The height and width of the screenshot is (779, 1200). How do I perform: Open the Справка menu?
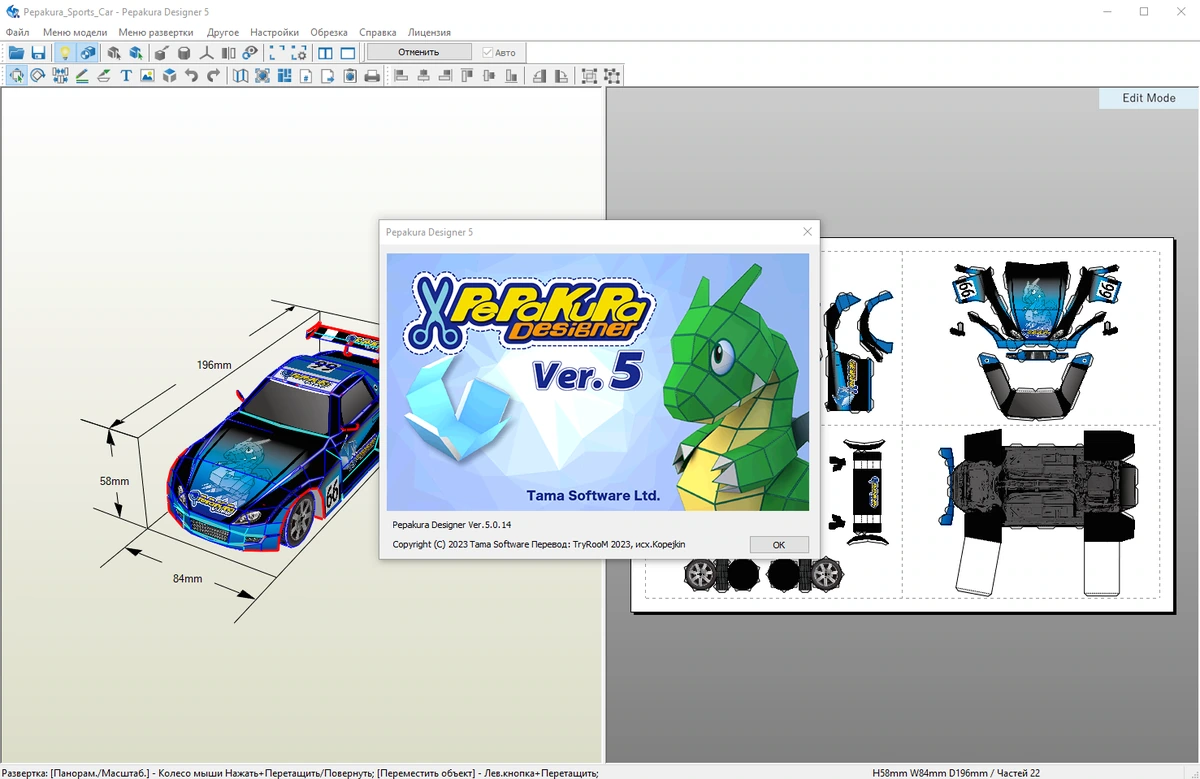[x=377, y=32]
